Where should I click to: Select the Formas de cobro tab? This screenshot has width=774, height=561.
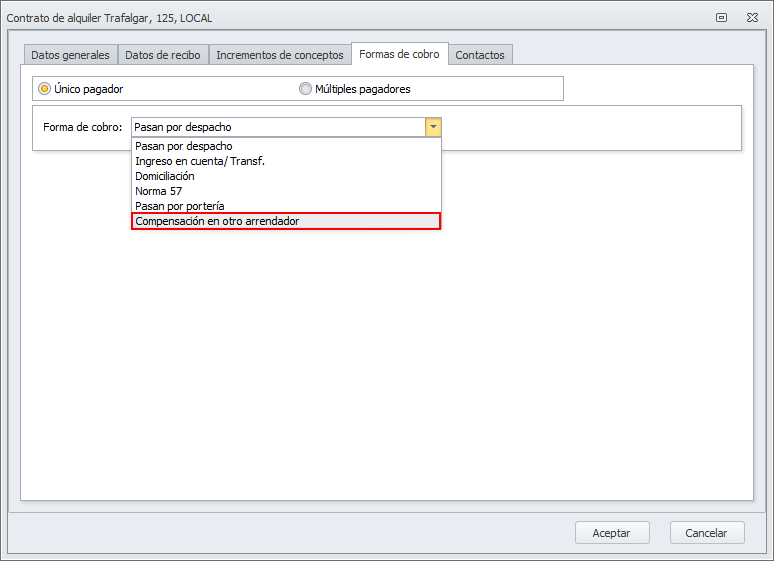(400, 54)
